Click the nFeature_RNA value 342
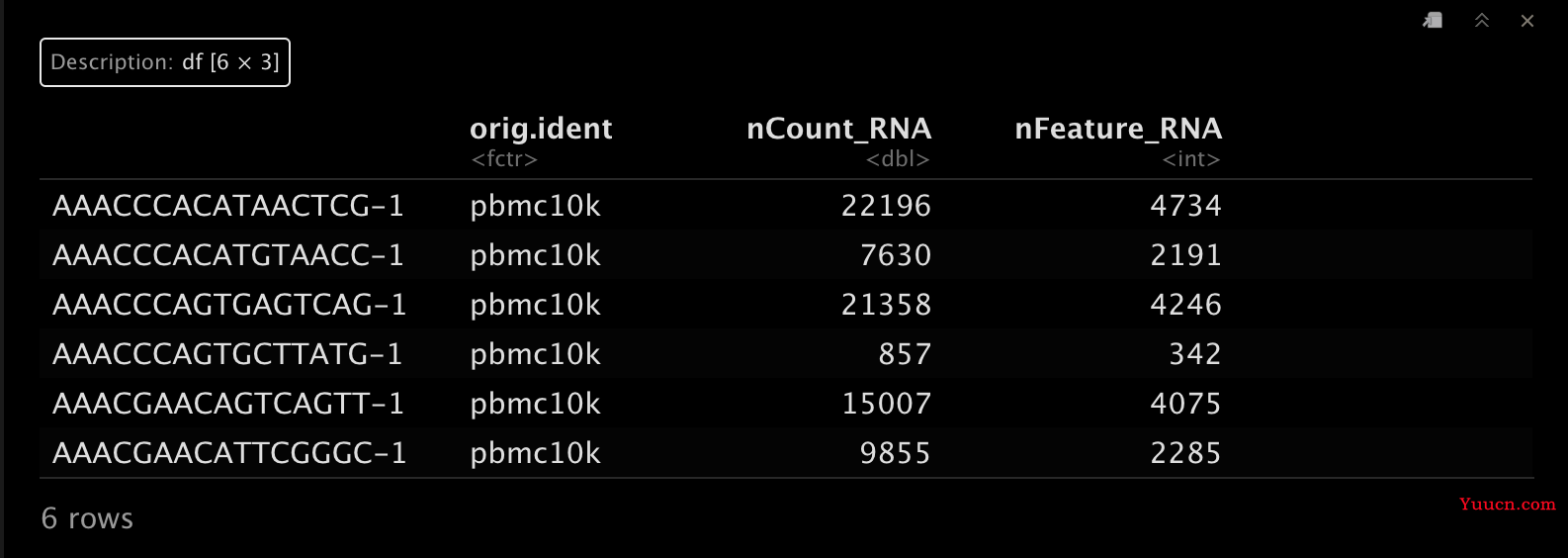Screen dimensions: 1568x558 1195,354
